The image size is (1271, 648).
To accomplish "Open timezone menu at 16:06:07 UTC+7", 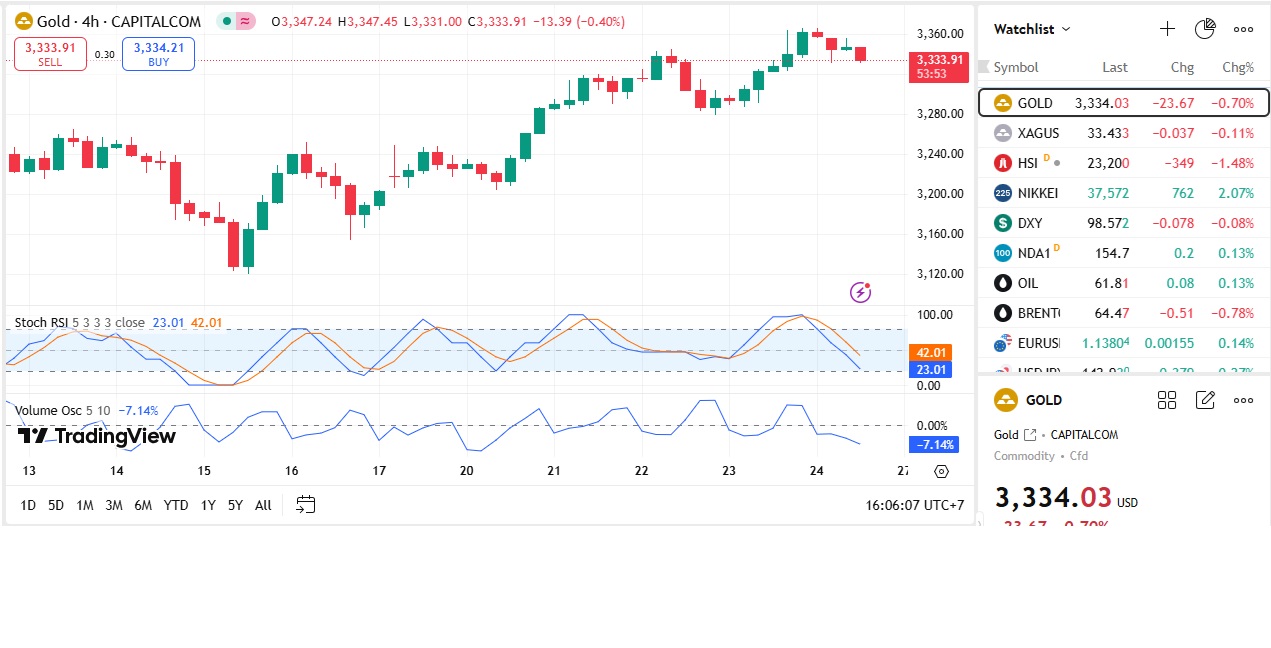I will click(x=914, y=505).
